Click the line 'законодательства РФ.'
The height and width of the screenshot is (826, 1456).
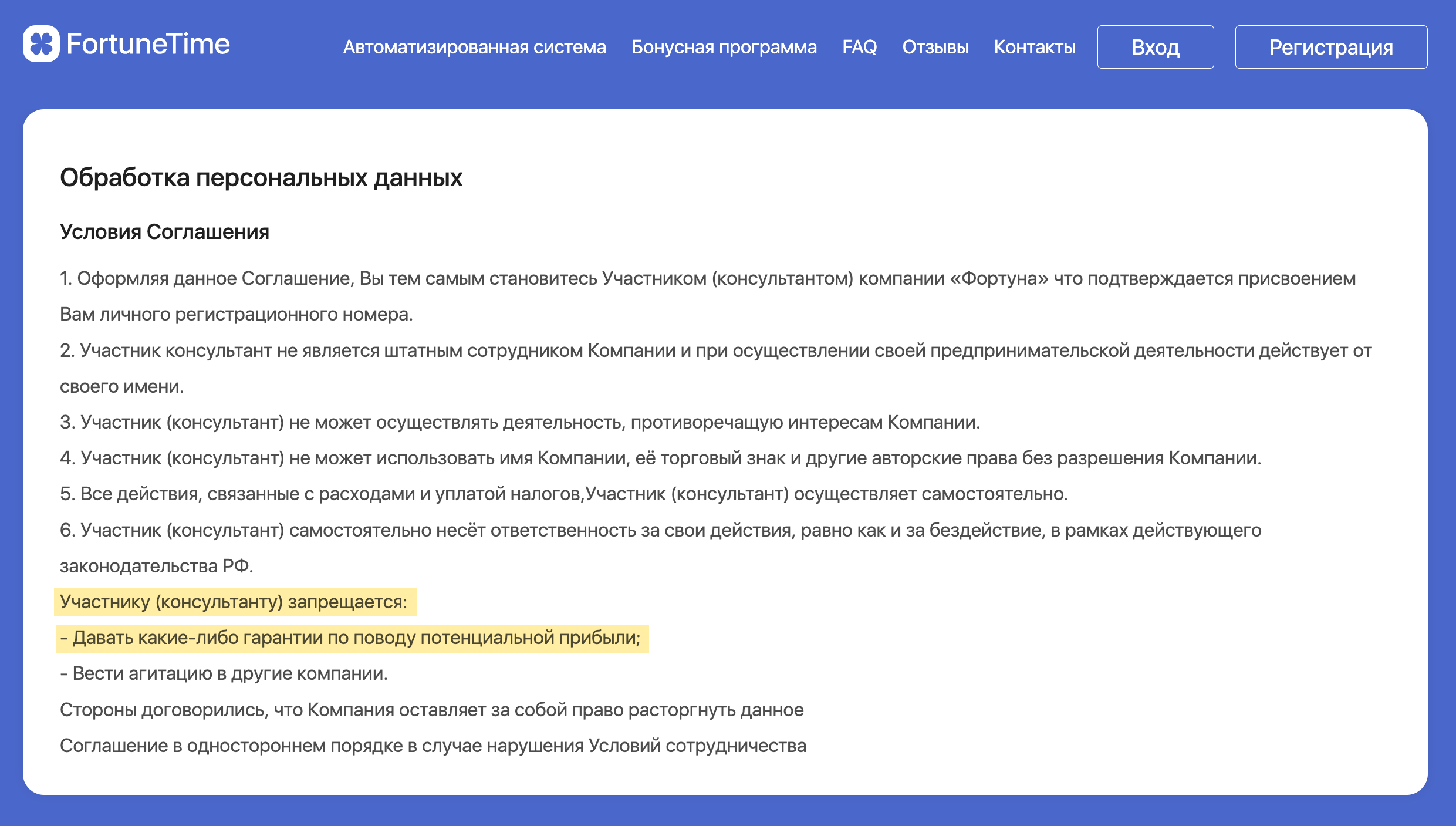tap(157, 566)
